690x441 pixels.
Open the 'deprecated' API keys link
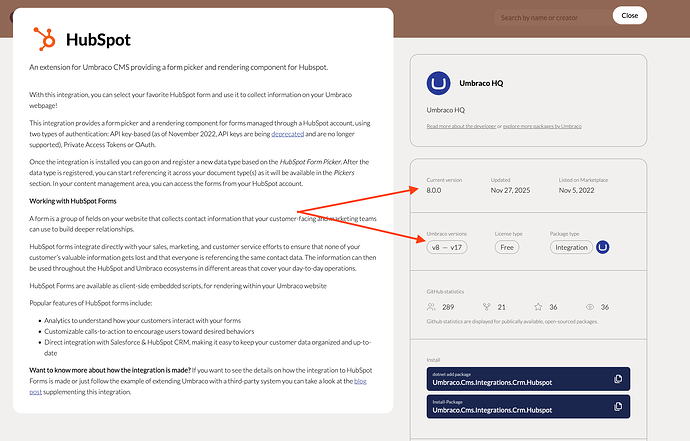(x=287, y=134)
